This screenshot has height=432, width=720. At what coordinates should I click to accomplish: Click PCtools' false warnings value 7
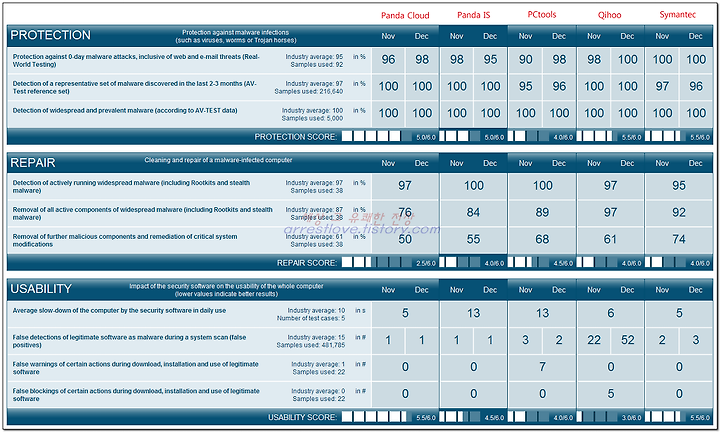[x=542, y=367]
